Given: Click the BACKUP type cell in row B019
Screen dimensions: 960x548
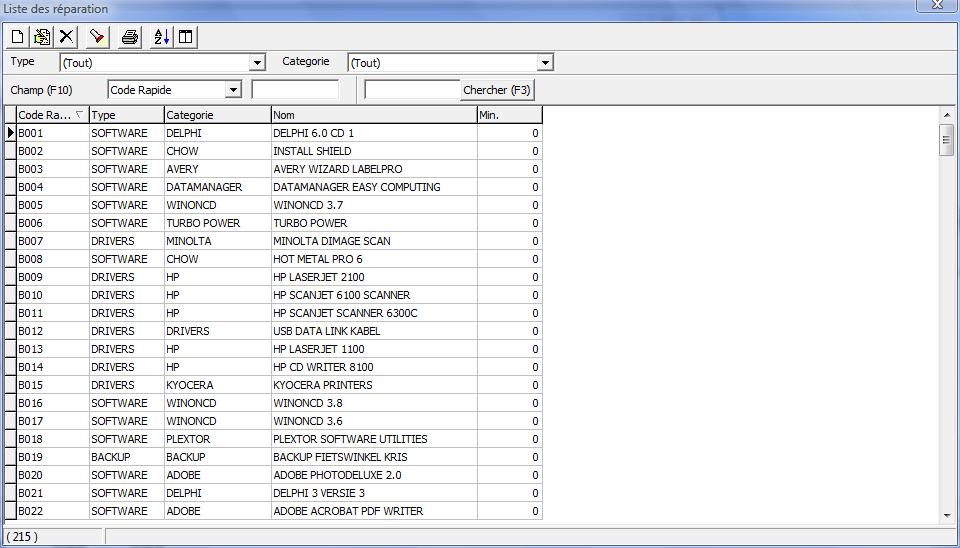Looking at the screenshot, I should pos(127,457).
